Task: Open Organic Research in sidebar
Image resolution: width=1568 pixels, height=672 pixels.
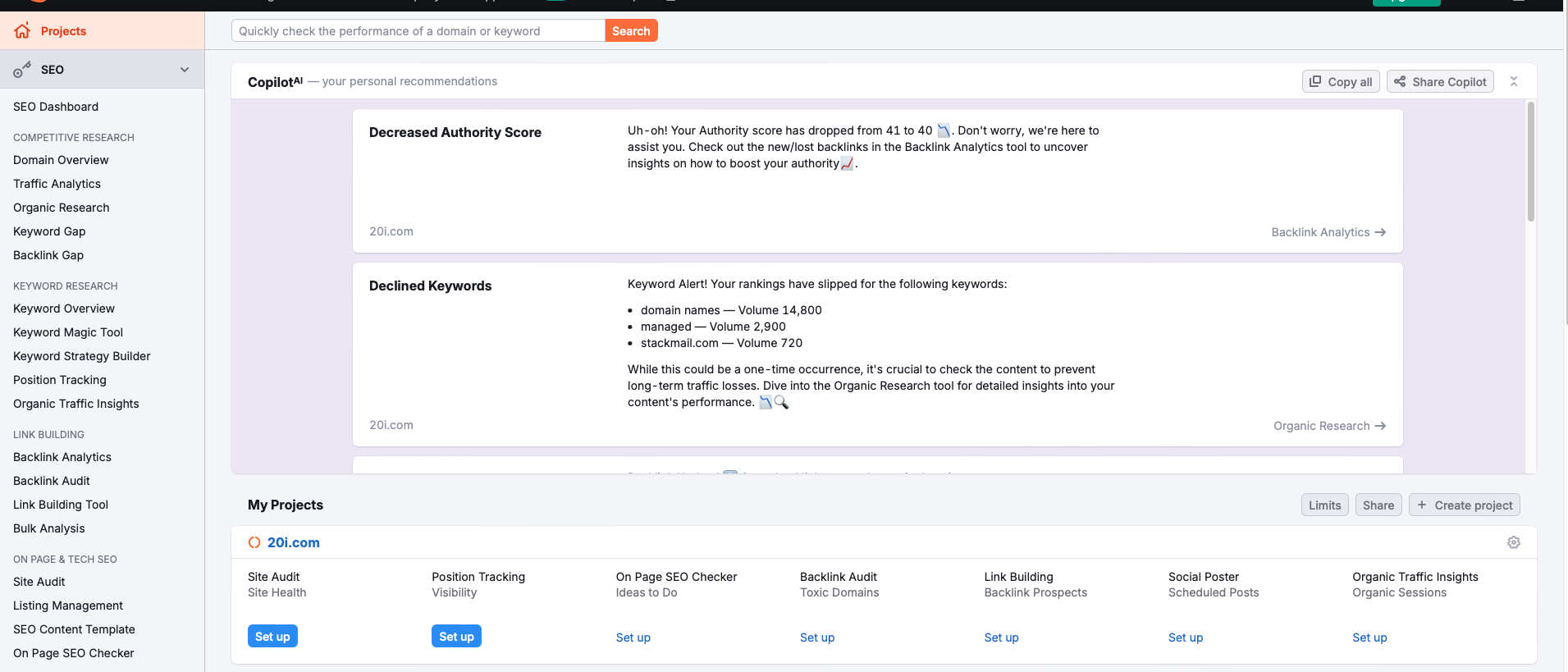Action: [x=61, y=208]
